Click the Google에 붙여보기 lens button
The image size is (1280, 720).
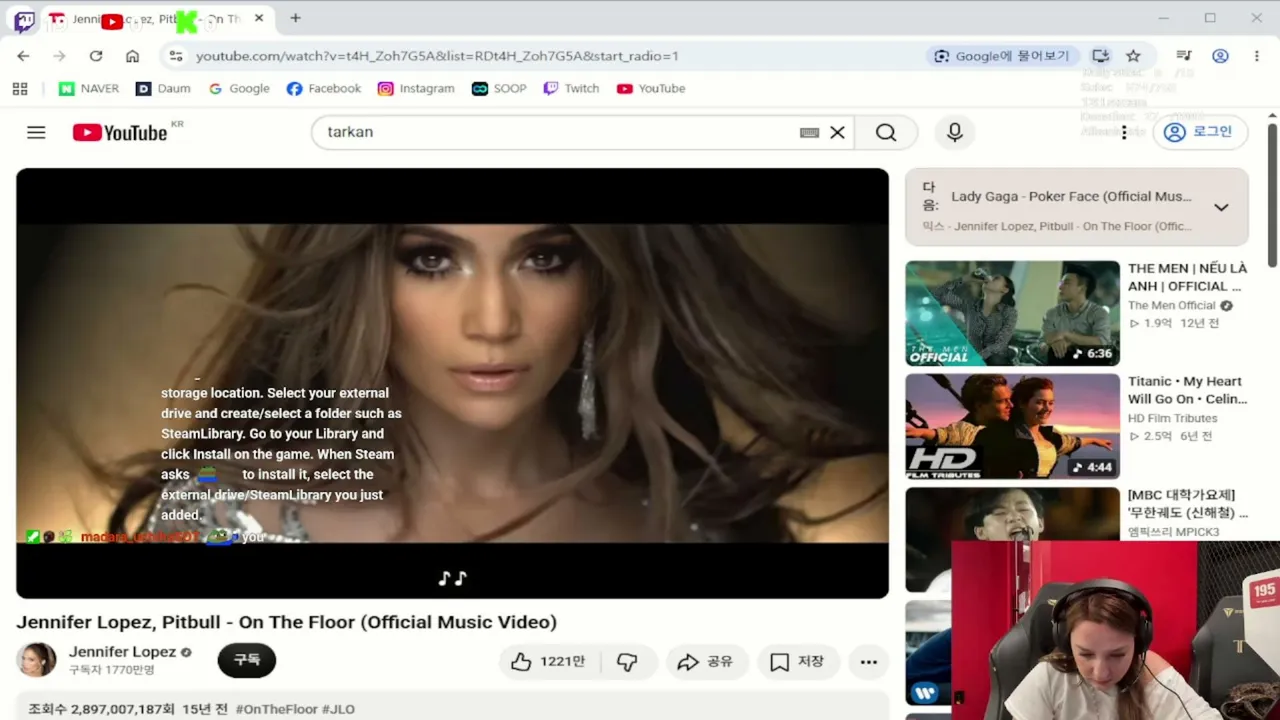click(1003, 56)
